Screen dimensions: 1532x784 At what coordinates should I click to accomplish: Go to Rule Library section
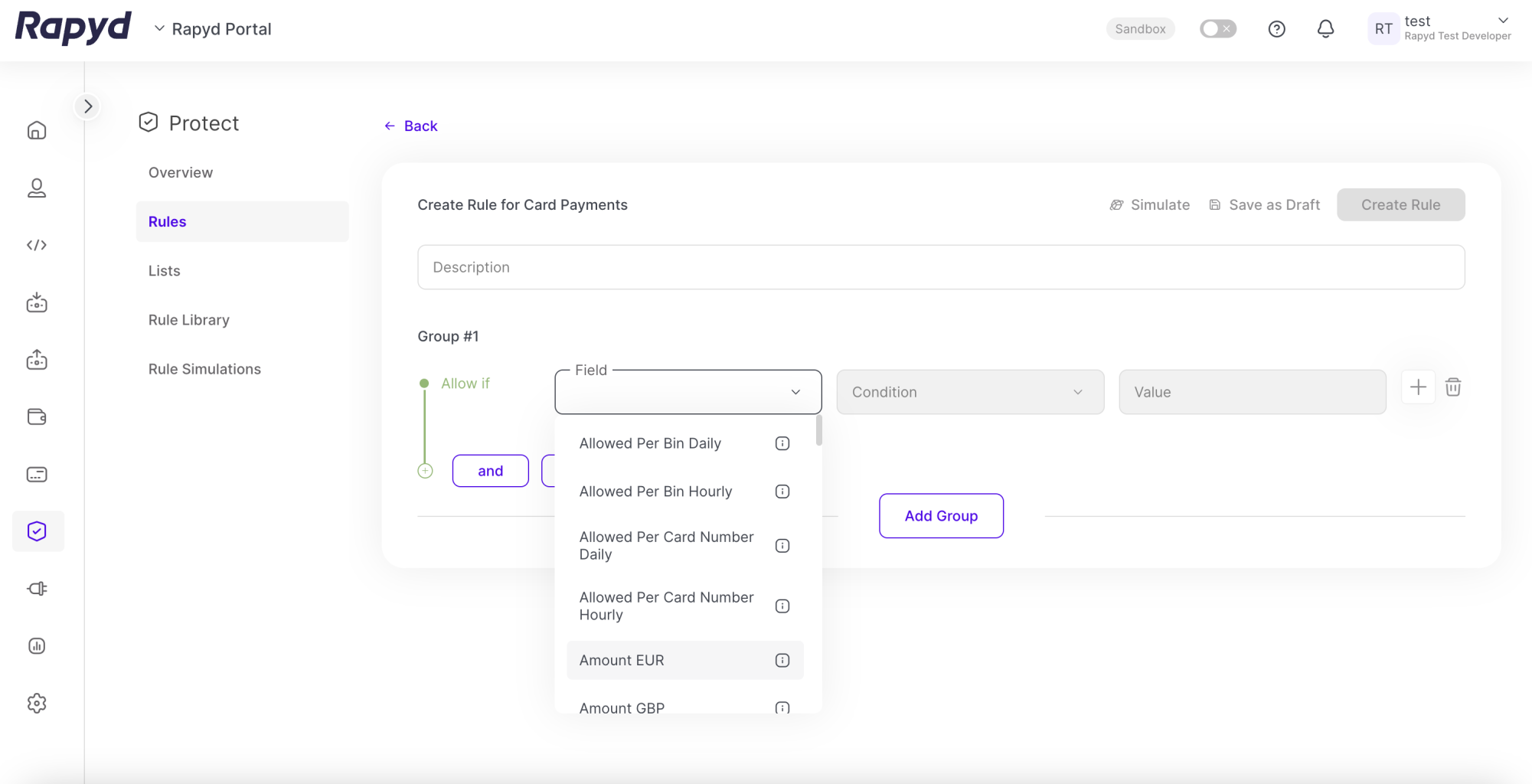click(189, 320)
